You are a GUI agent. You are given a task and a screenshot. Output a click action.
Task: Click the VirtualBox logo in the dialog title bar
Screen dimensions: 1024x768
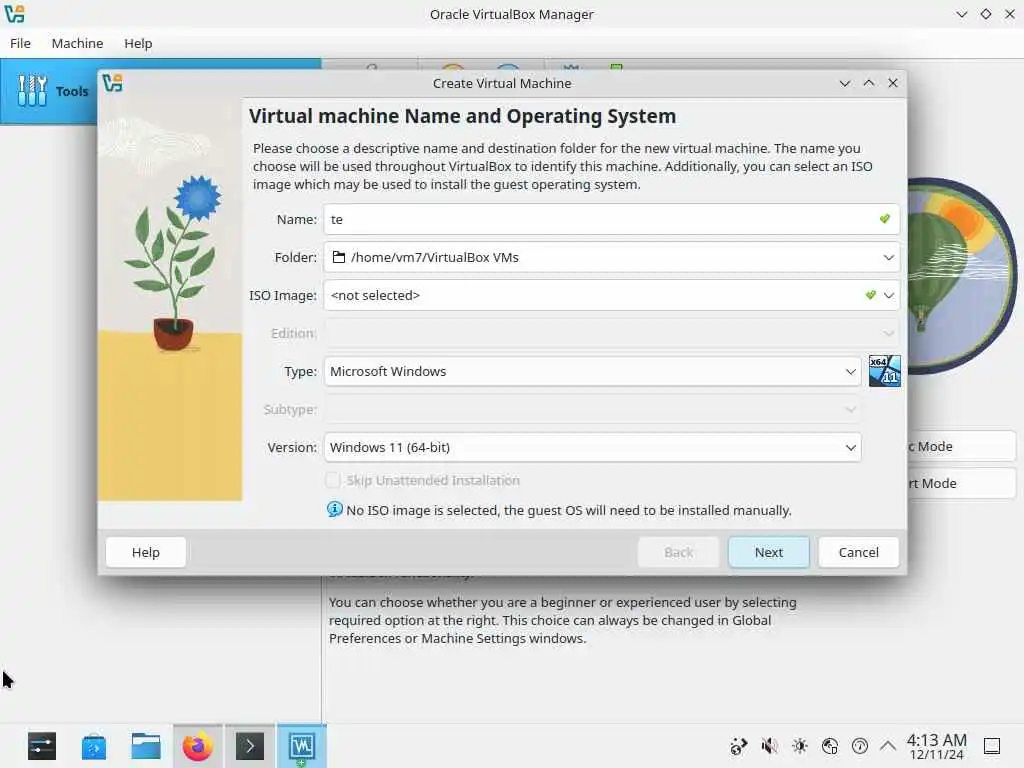click(112, 84)
